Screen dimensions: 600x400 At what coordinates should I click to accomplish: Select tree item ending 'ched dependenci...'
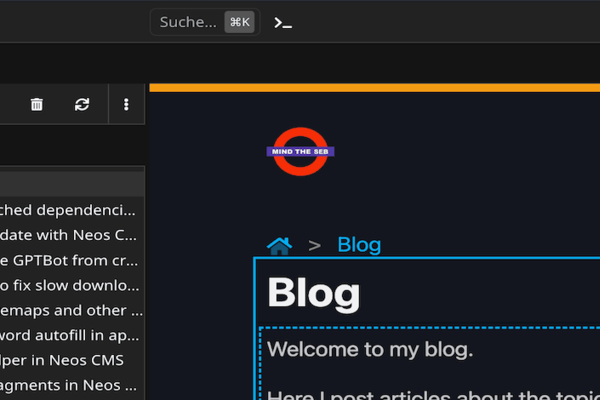coord(68,210)
